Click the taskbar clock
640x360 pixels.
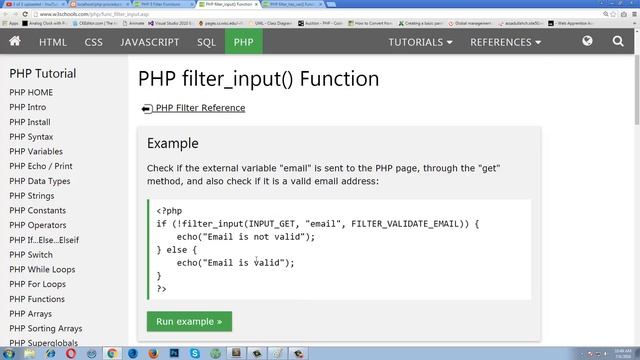tap(622, 353)
